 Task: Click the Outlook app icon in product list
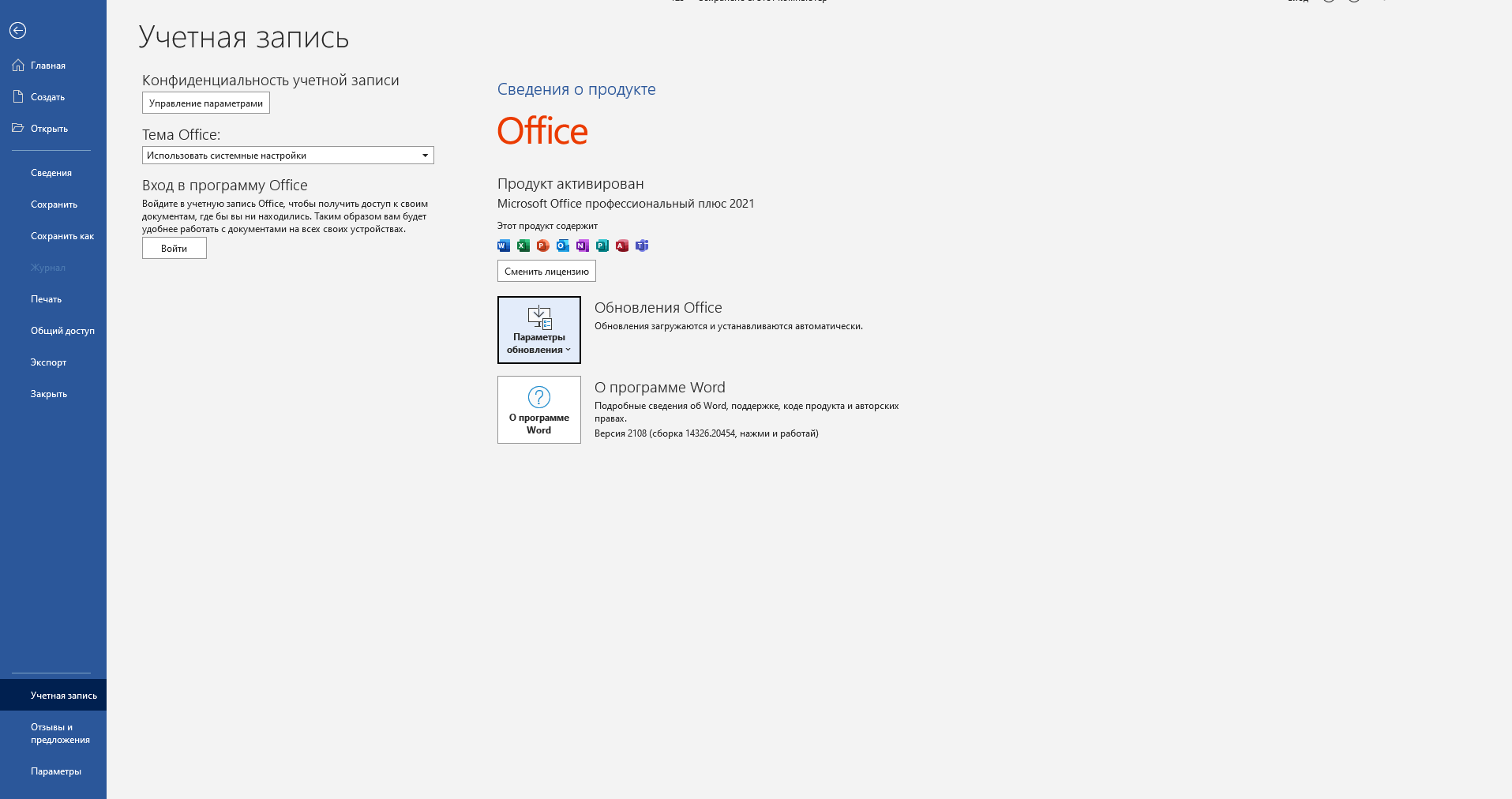[x=563, y=246]
